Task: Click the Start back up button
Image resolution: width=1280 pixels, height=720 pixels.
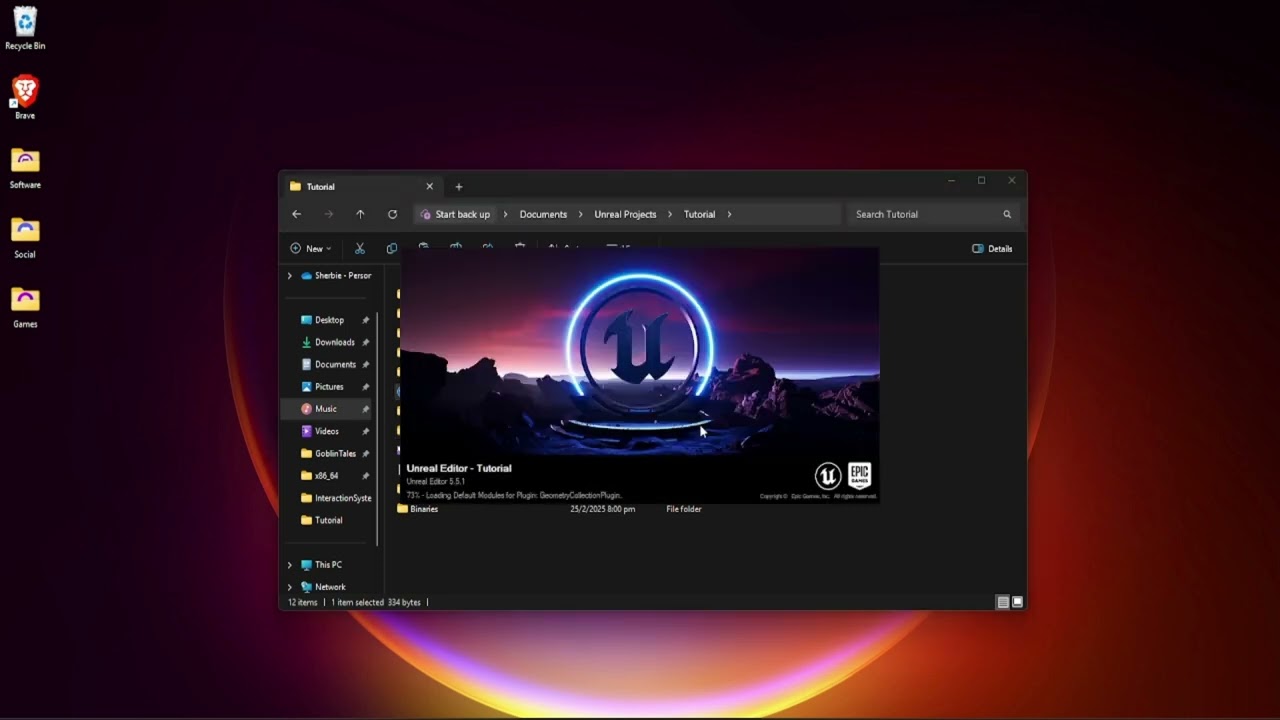Action: [x=456, y=214]
